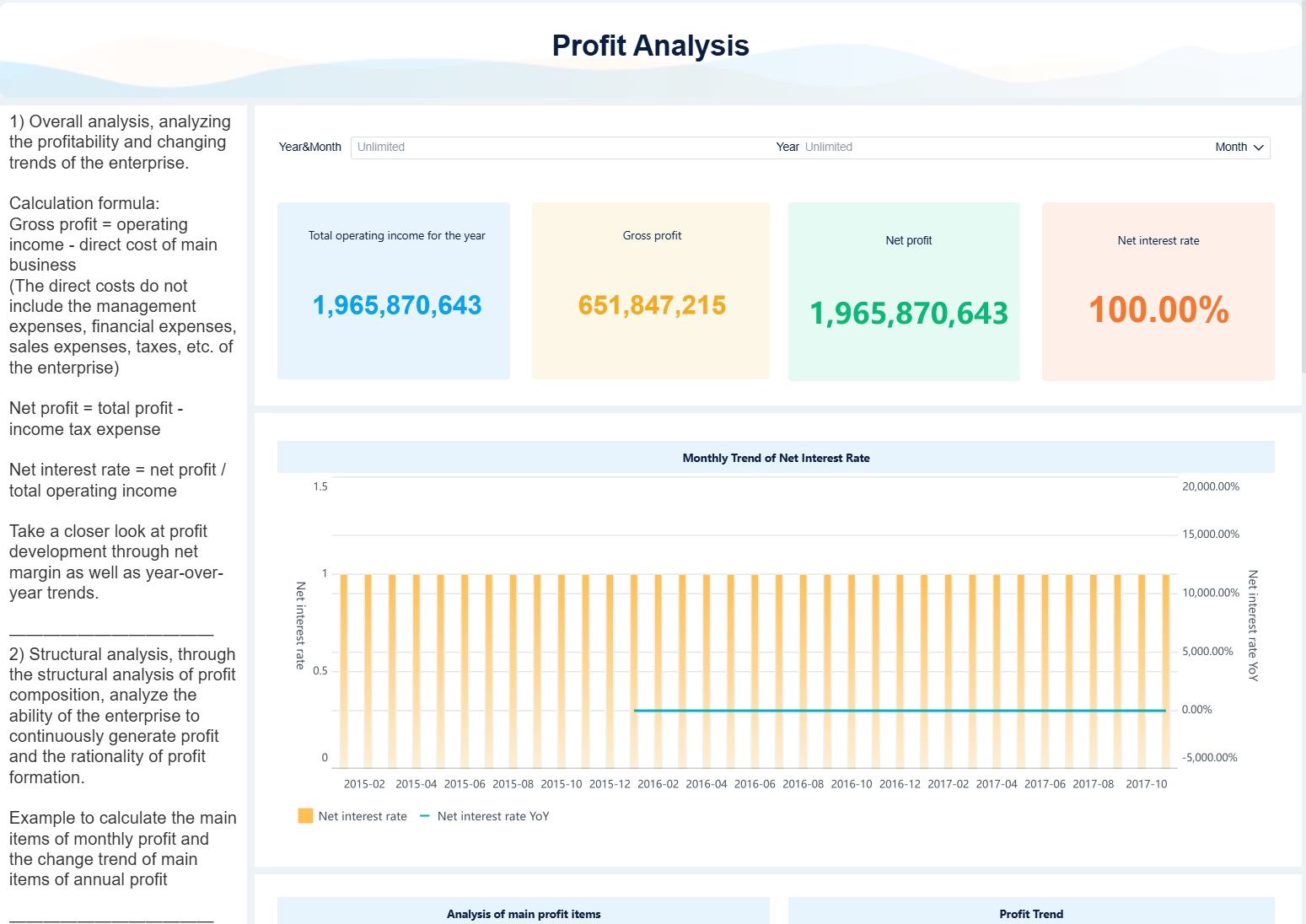Image resolution: width=1306 pixels, height=924 pixels.
Task: Select the Total operating income card
Action: (x=394, y=291)
